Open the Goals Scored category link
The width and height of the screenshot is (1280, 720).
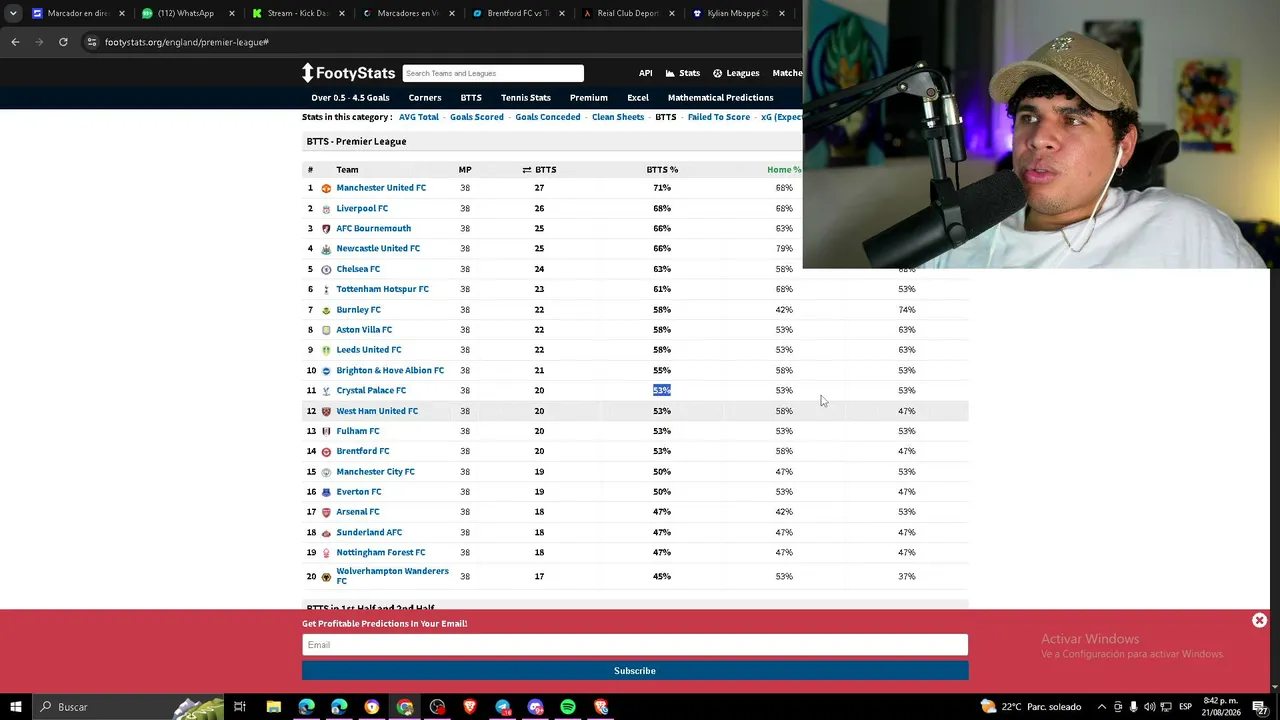point(477,117)
